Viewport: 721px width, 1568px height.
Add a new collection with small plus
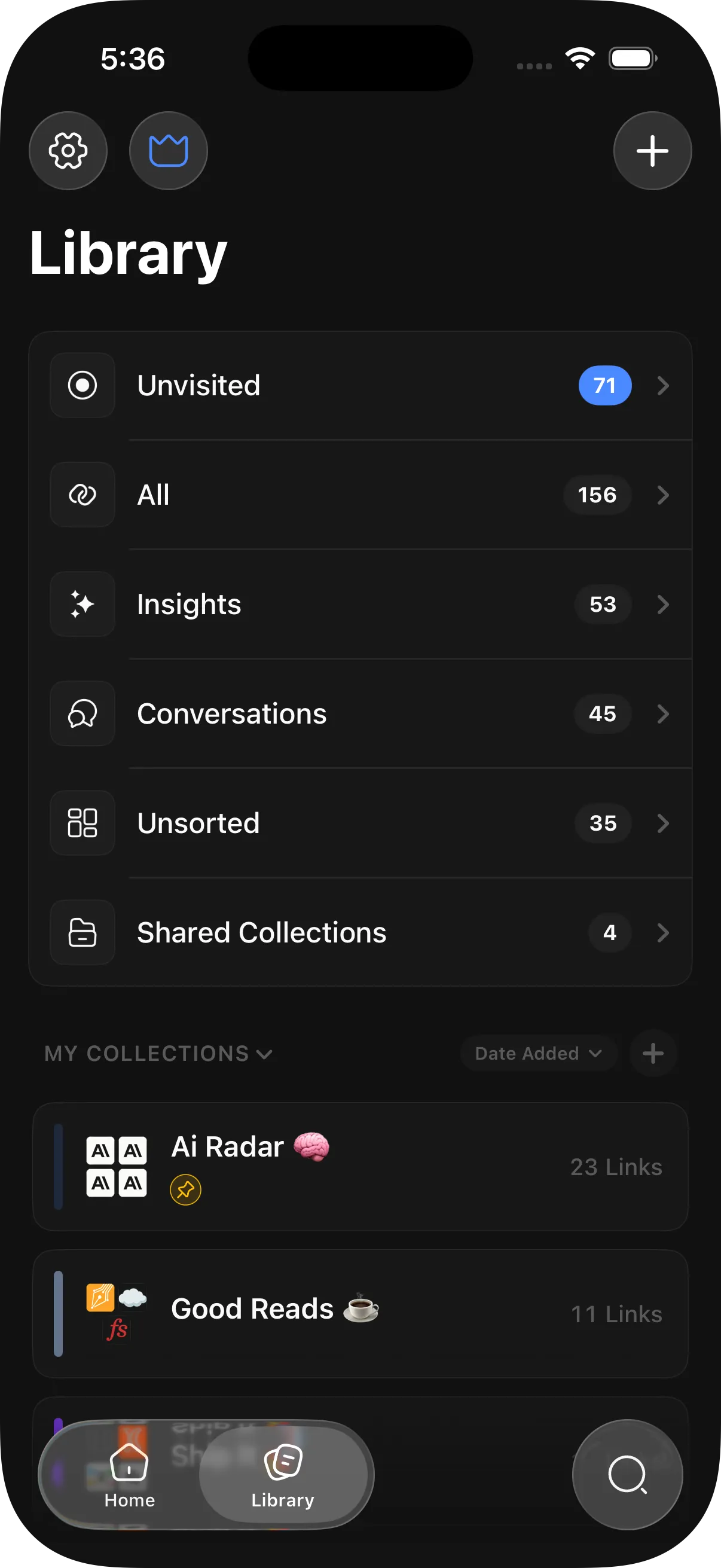tap(653, 1053)
